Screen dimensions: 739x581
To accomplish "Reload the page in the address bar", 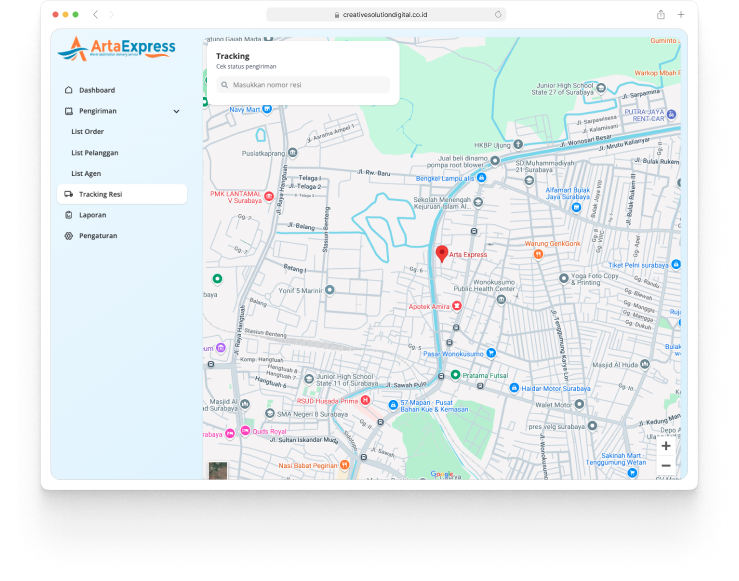I will click(498, 15).
